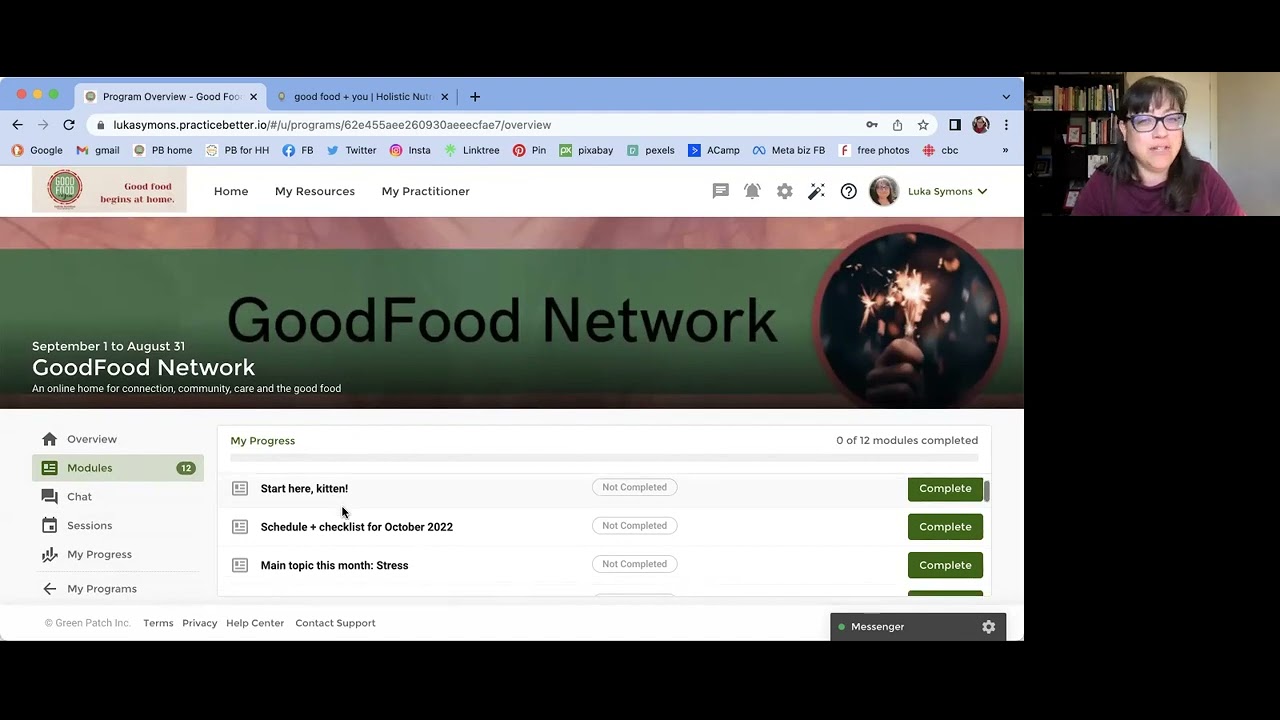Viewport: 1280px width, 720px height.
Task: Show more bookmarks with the chevron
Action: click(x=1005, y=150)
